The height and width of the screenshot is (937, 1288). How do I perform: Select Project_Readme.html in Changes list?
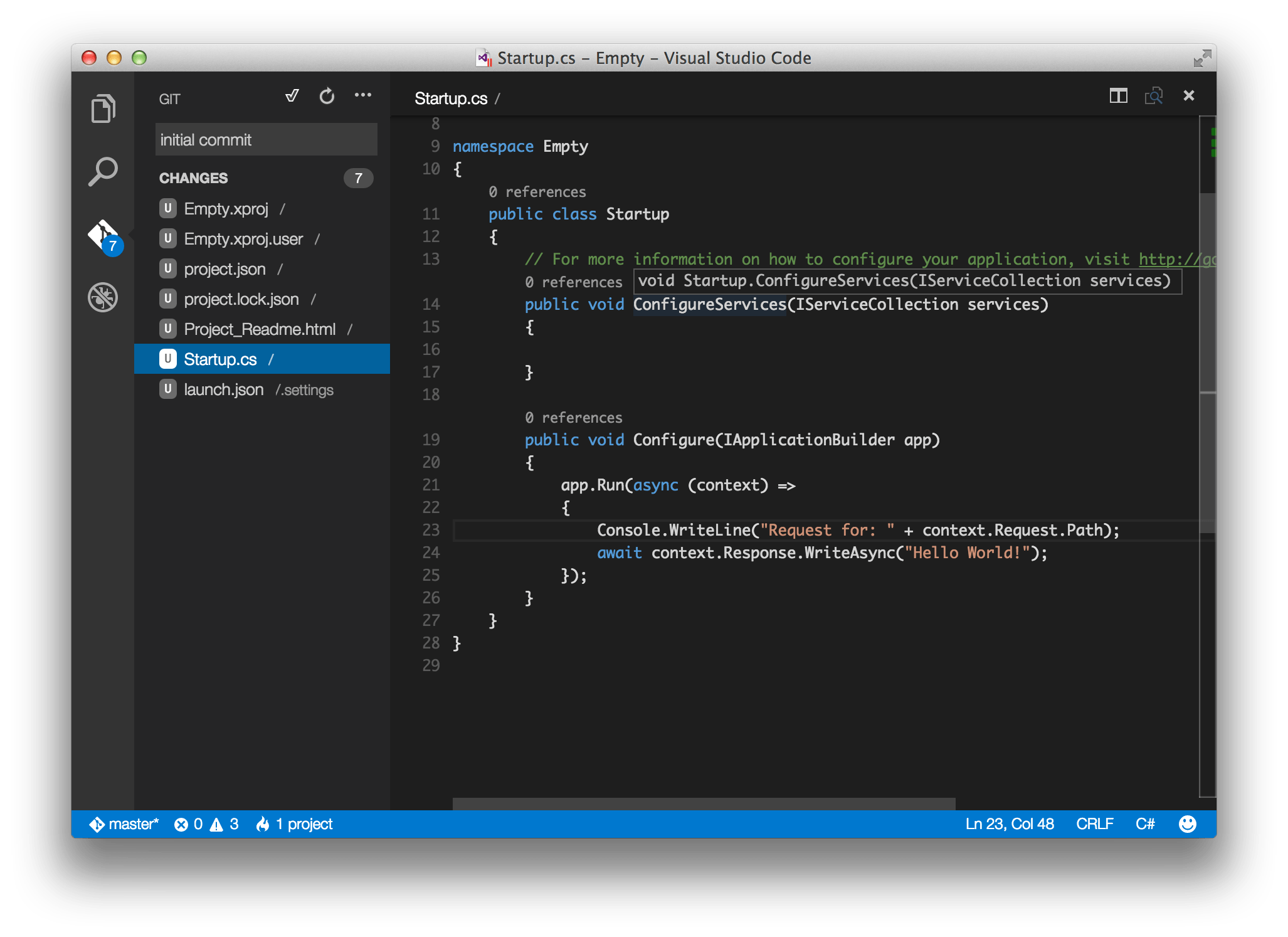pos(262,329)
